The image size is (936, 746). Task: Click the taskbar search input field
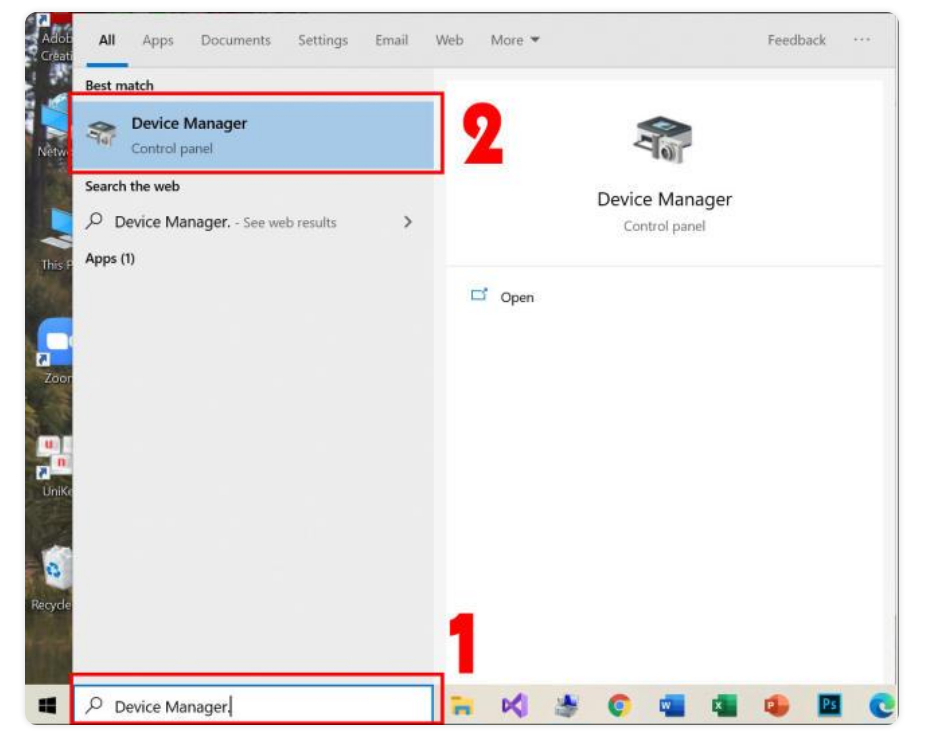255,706
